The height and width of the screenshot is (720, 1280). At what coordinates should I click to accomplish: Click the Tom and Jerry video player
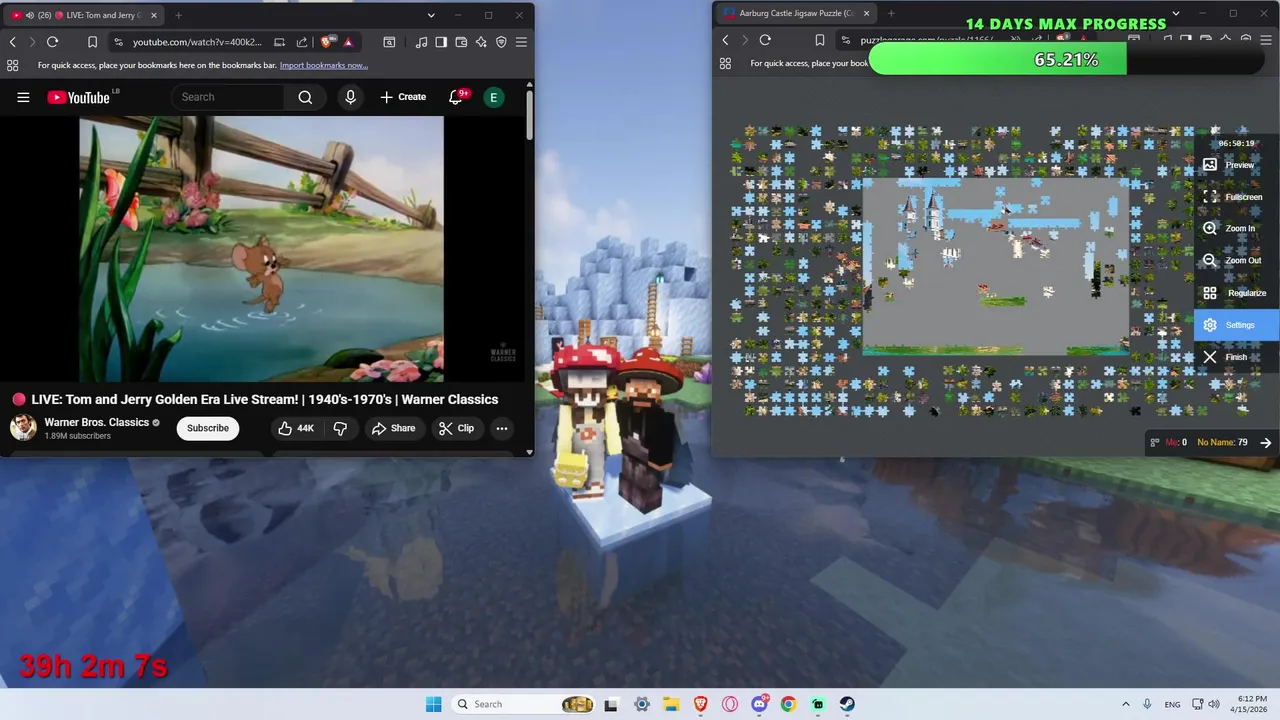click(x=262, y=249)
